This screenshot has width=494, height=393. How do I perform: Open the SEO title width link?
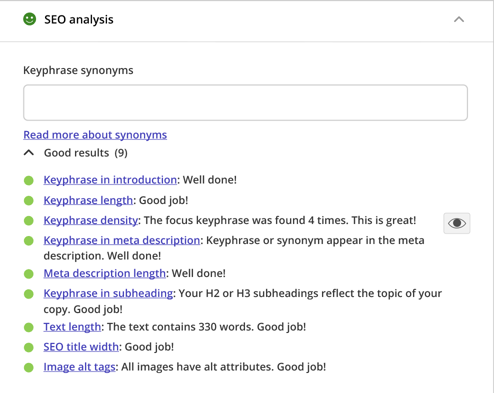pyautogui.click(x=81, y=347)
